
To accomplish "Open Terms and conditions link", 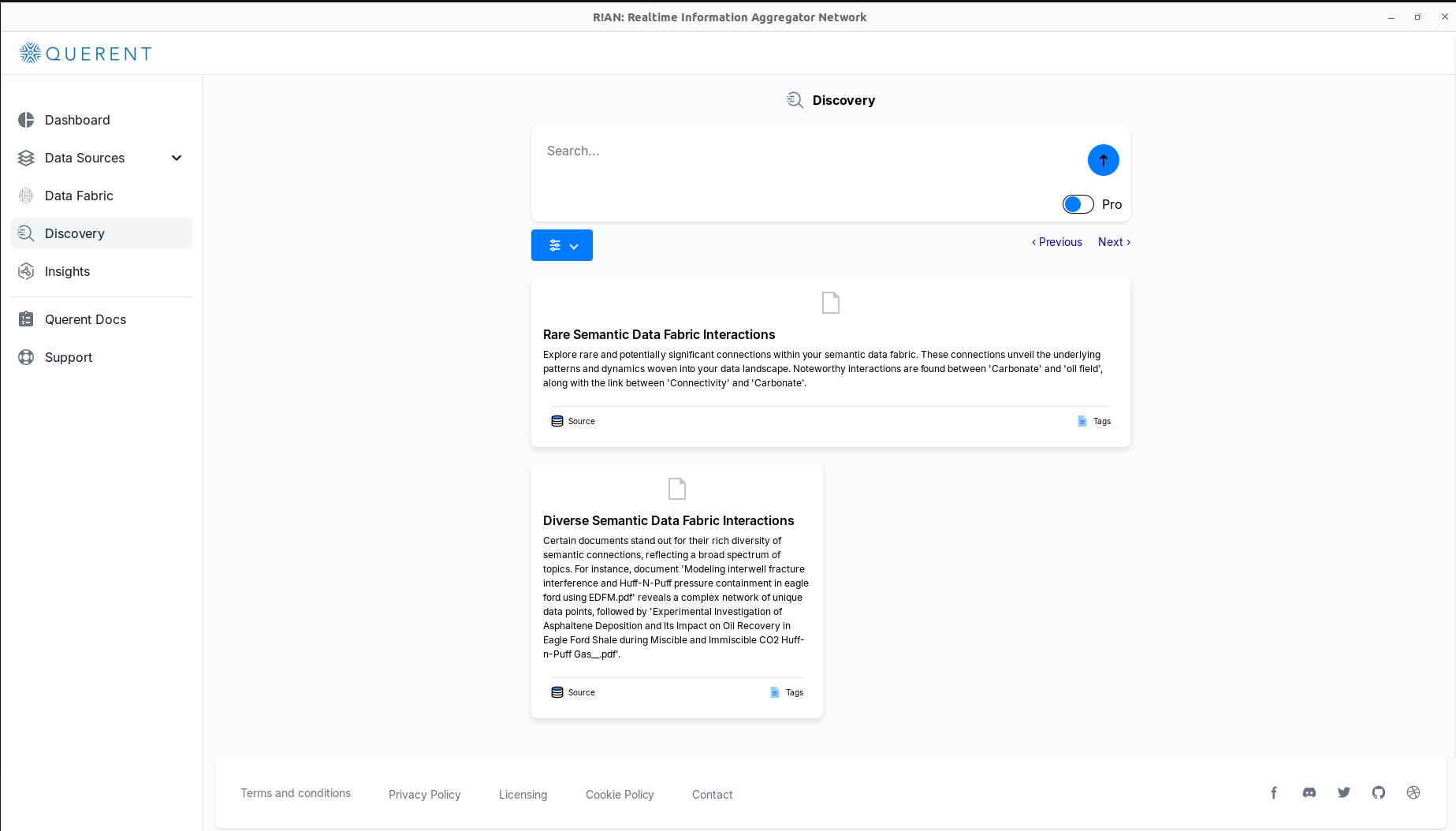I will tap(296, 793).
